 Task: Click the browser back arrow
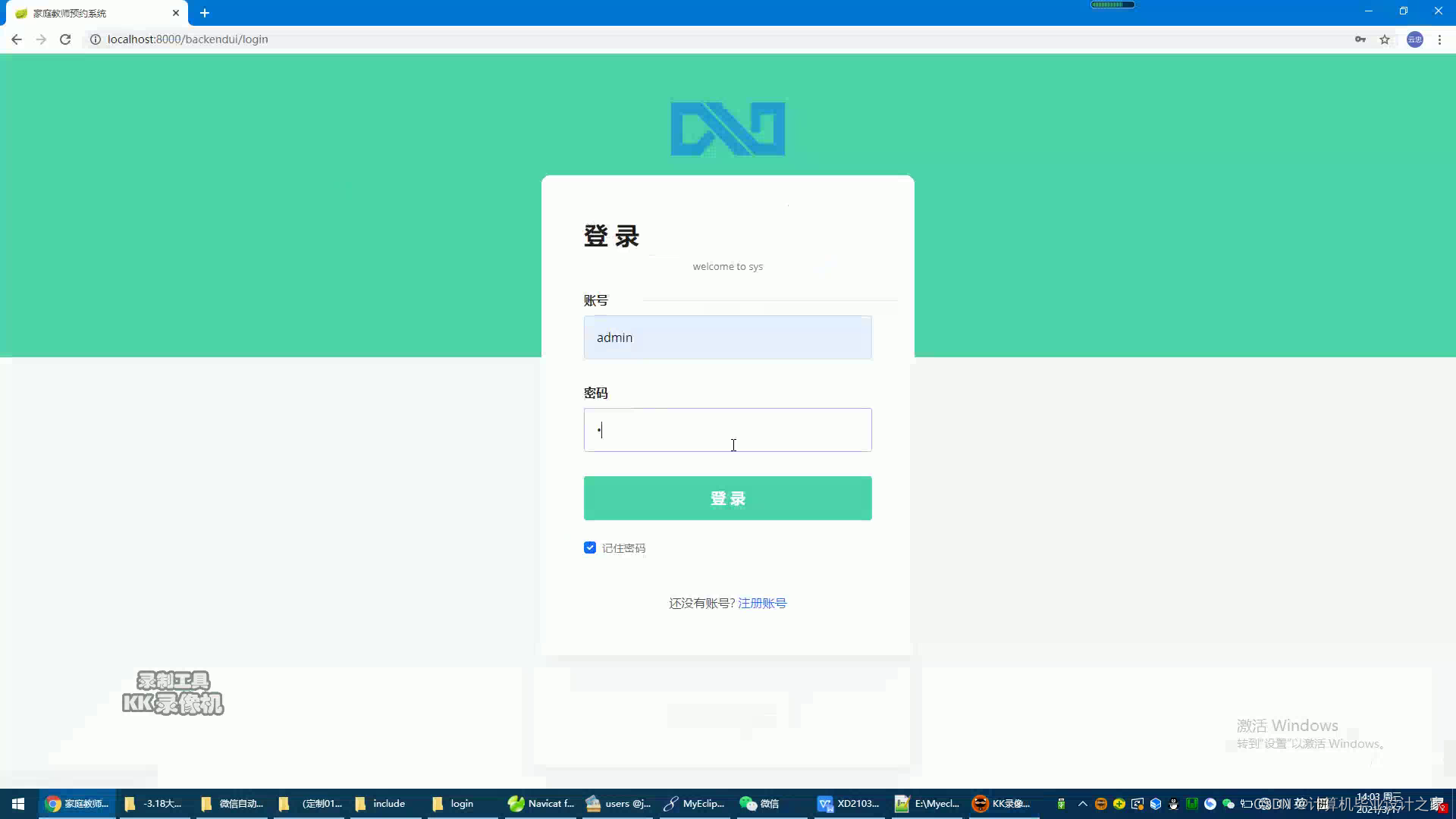tap(17, 39)
